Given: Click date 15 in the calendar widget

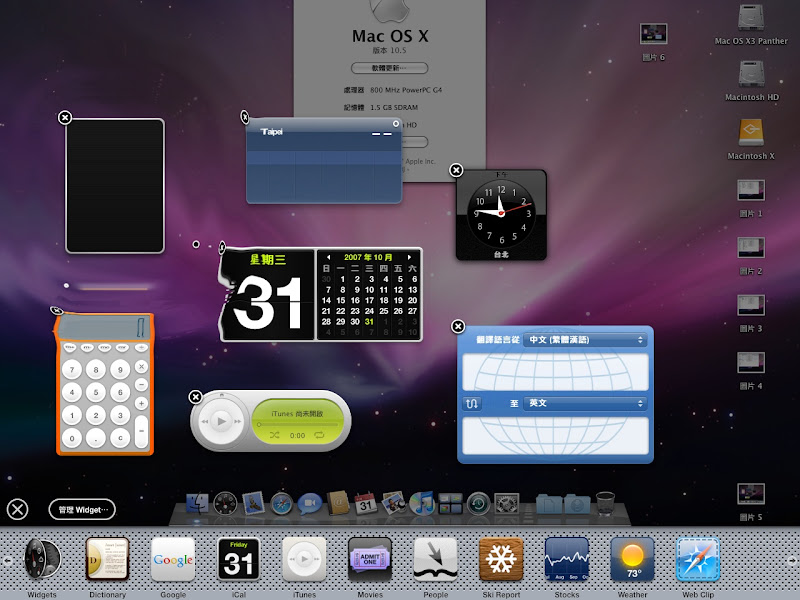Looking at the screenshot, I should [x=340, y=301].
